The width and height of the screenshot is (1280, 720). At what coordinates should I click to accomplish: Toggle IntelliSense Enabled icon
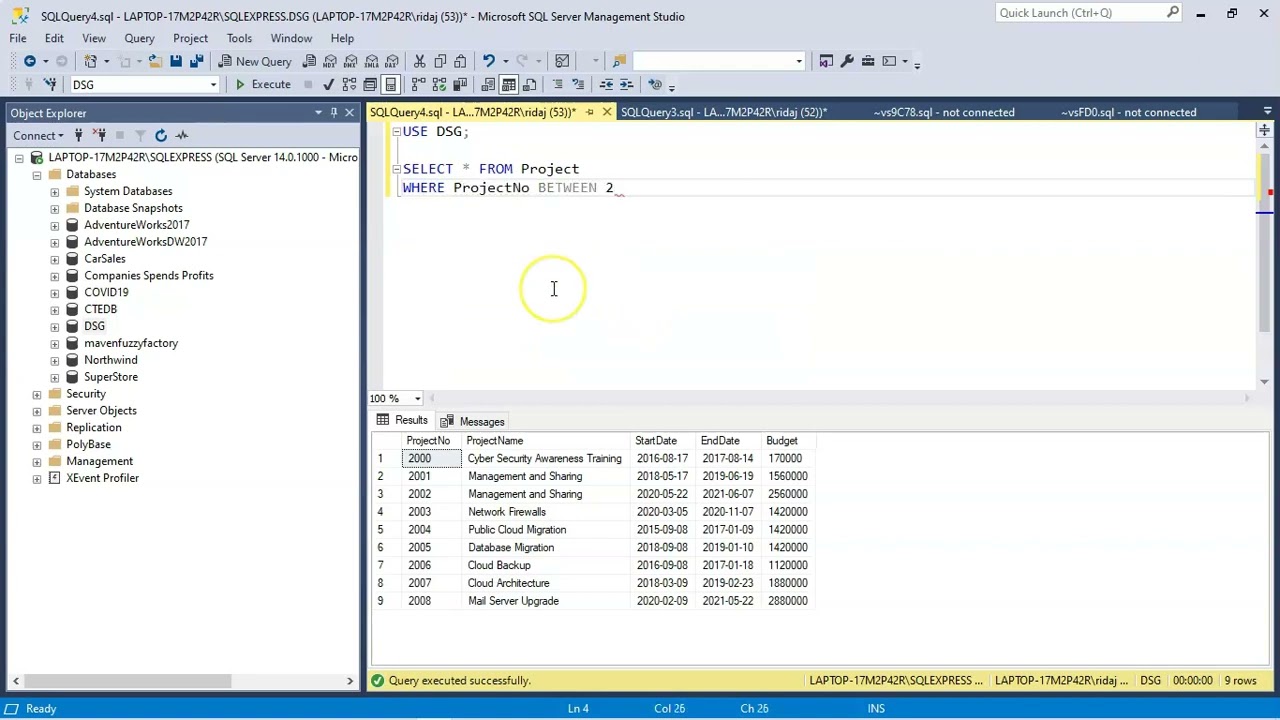coord(391,85)
